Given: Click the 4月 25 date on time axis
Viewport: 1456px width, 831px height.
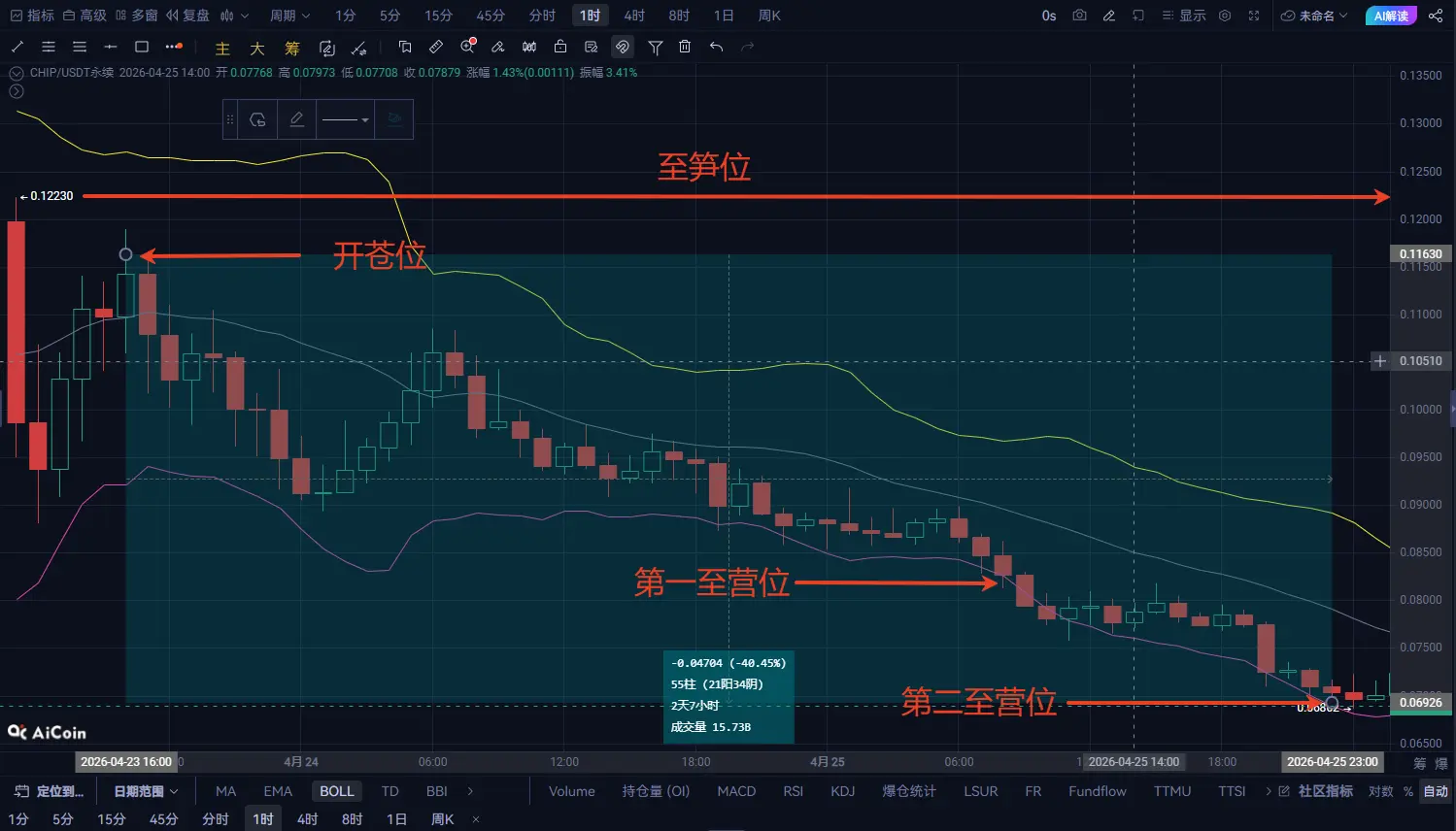Looking at the screenshot, I should [828, 762].
